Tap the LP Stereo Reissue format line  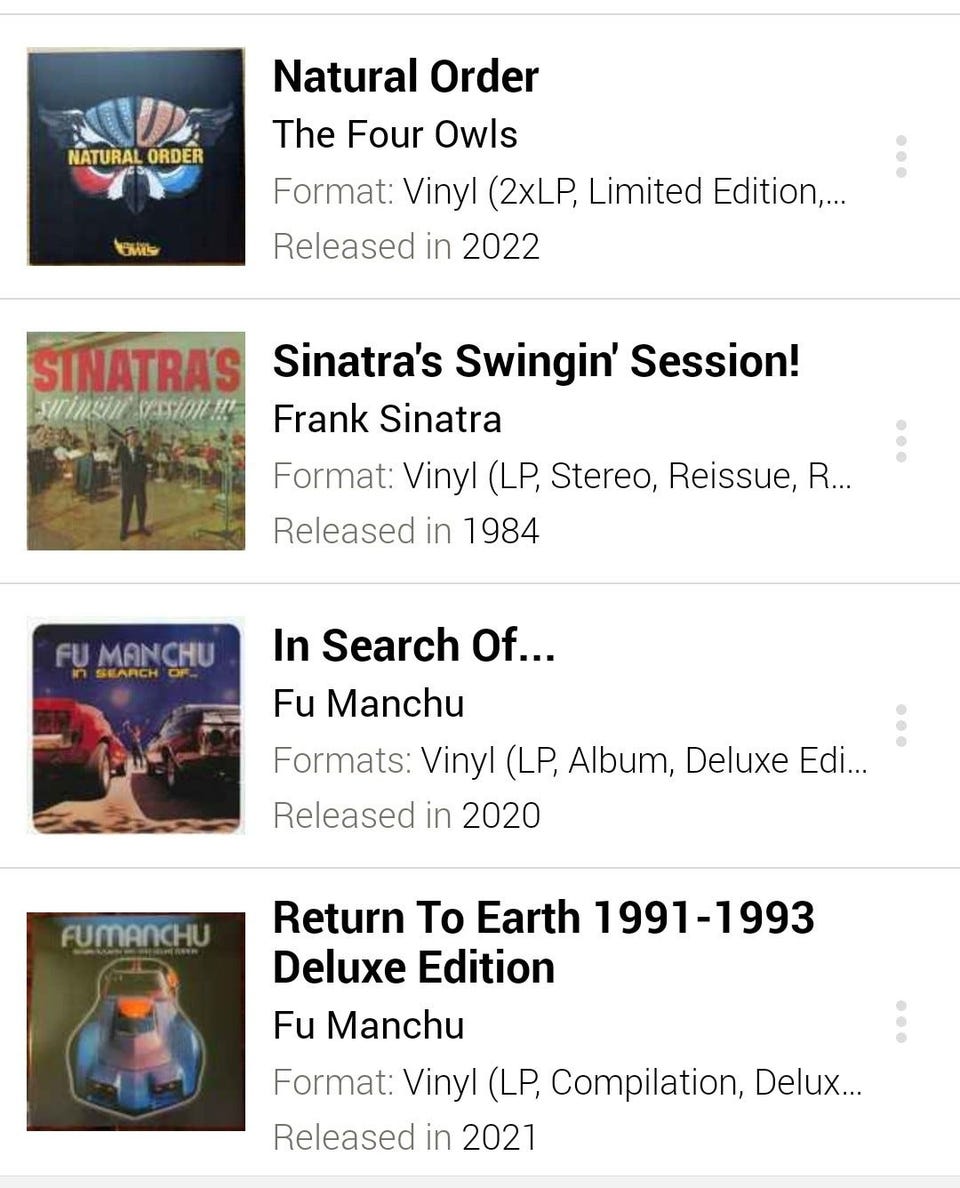click(562, 475)
